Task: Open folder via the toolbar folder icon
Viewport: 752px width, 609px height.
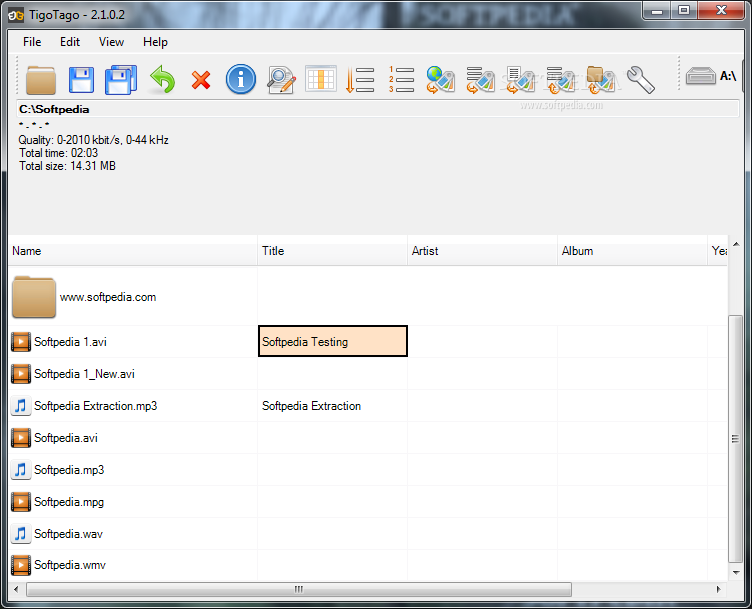Action: tap(41, 80)
